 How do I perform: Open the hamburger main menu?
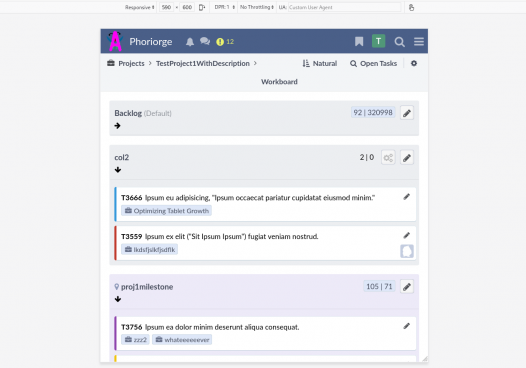click(419, 42)
